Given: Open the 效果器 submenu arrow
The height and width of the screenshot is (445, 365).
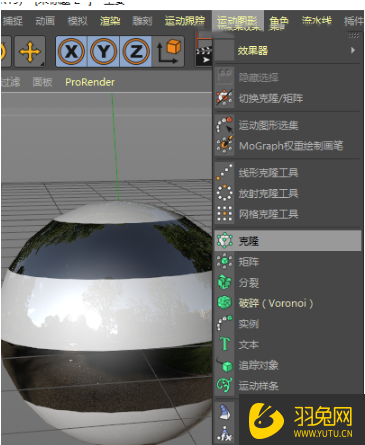Looking at the screenshot, I should tap(353, 50).
